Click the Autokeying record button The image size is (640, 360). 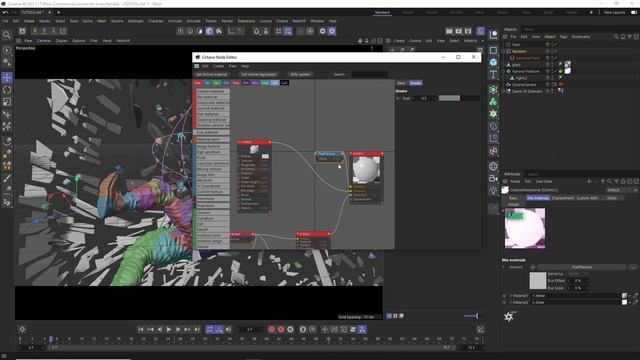(281, 329)
